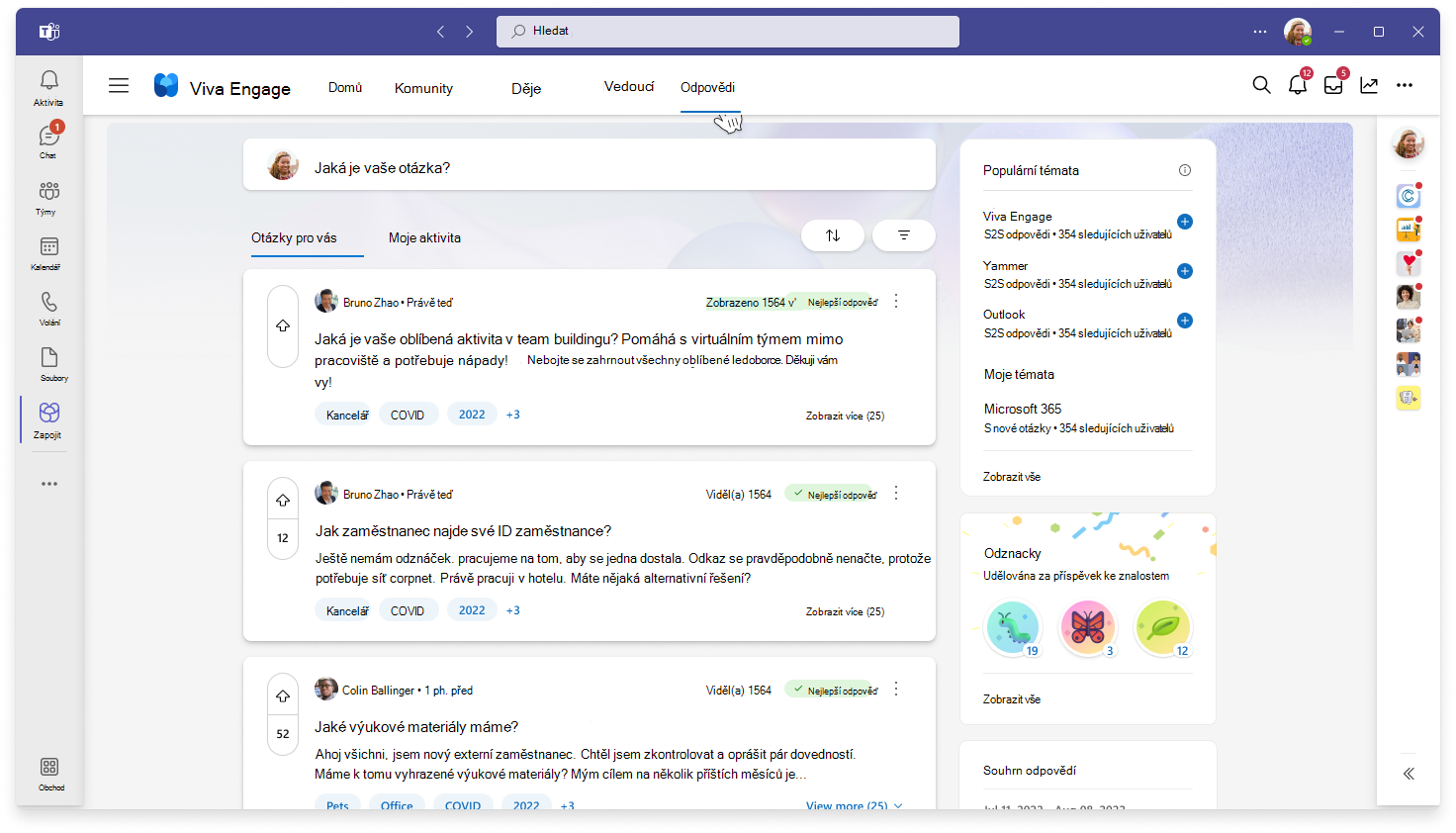1456x833 pixels.
Task: Upvote the ID zaměstnance question
Action: pos(283,501)
